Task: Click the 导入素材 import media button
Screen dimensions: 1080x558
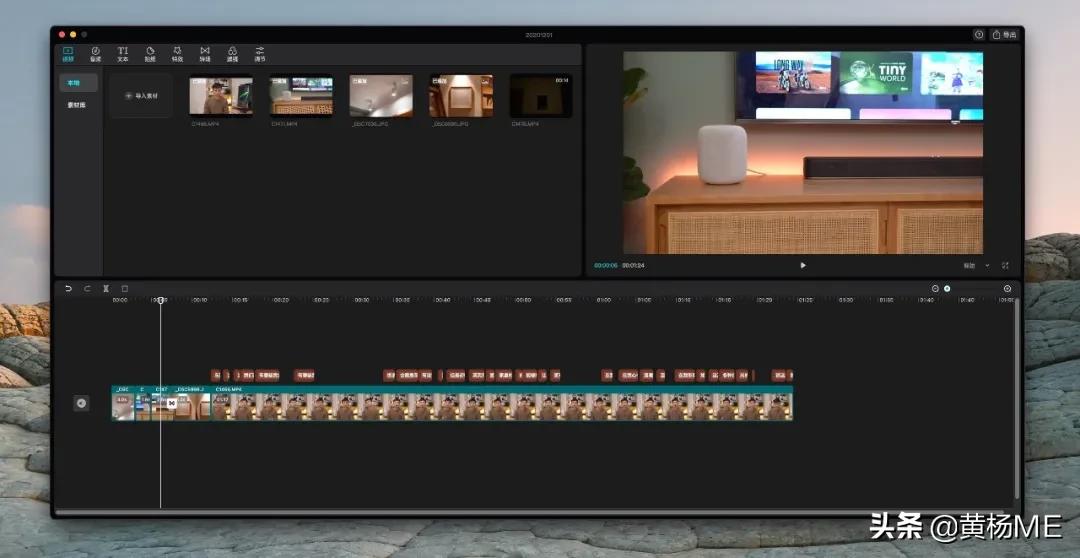Action: [x=141, y=96]
